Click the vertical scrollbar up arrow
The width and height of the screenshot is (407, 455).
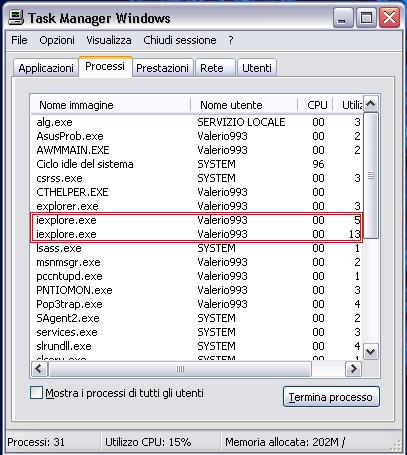pyautogui.click(x=371, y=104)
